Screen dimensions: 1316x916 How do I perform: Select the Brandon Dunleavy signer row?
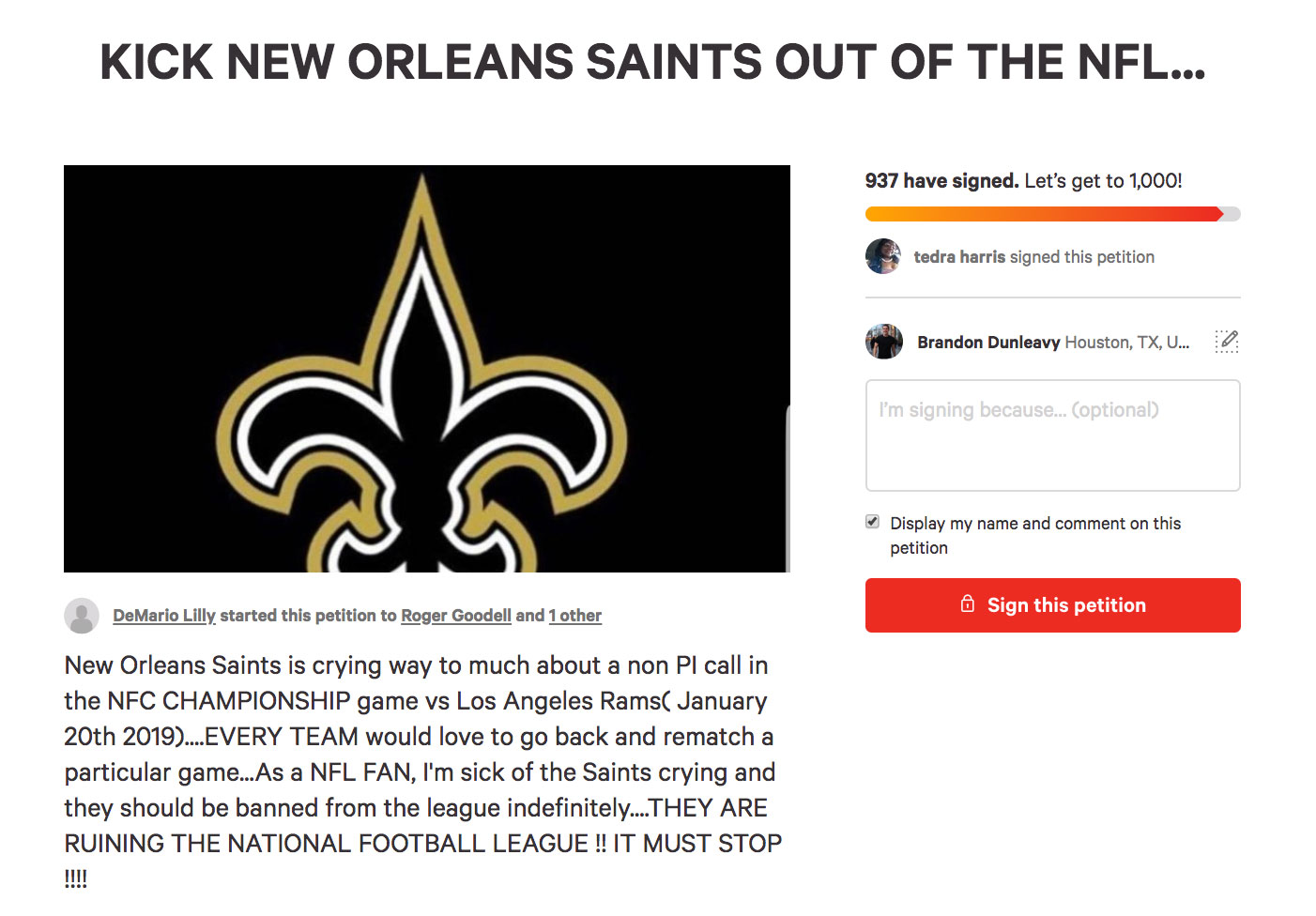click(986, 342)
